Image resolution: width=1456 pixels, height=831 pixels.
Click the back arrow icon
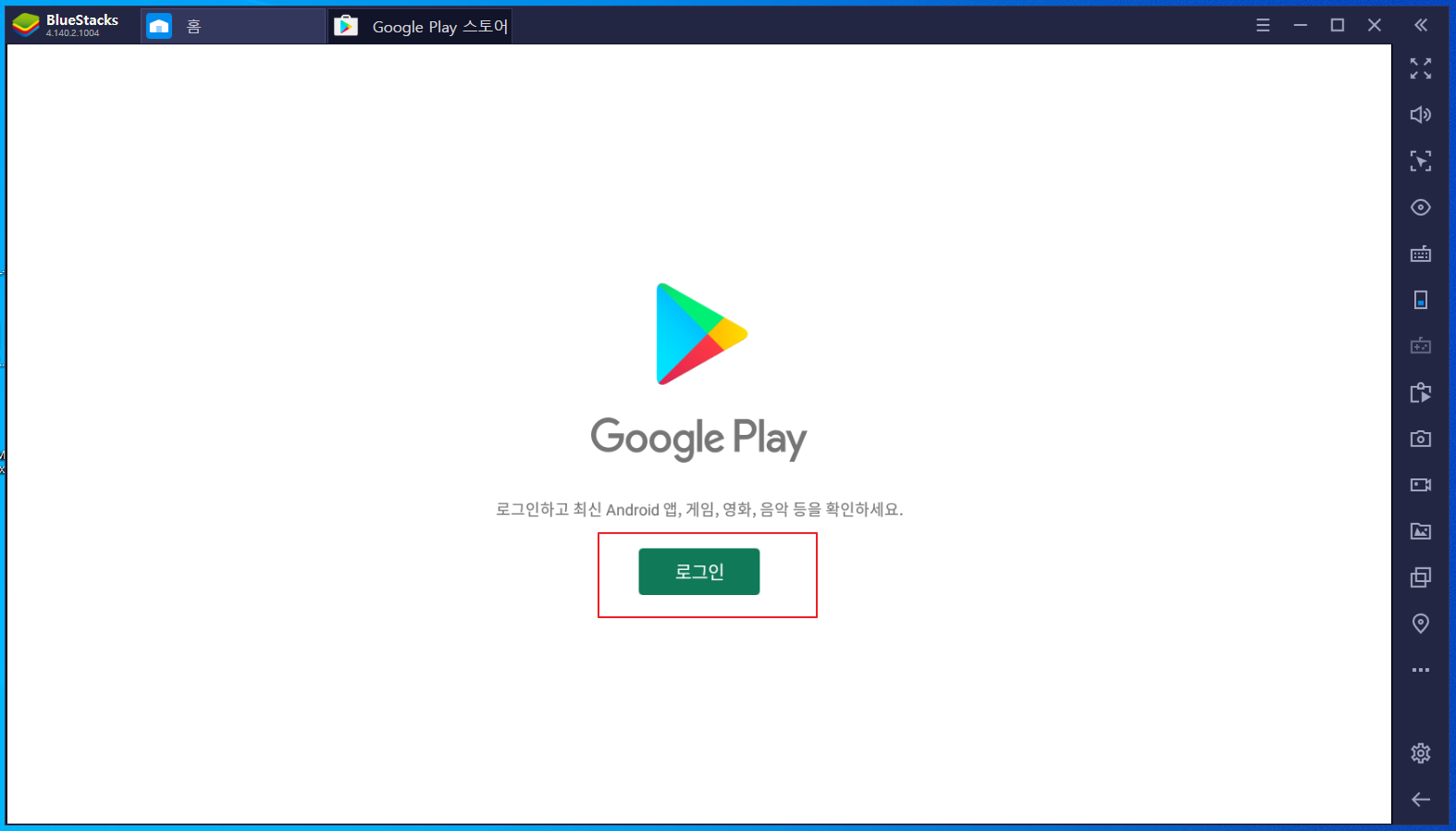coord(1421,800)
